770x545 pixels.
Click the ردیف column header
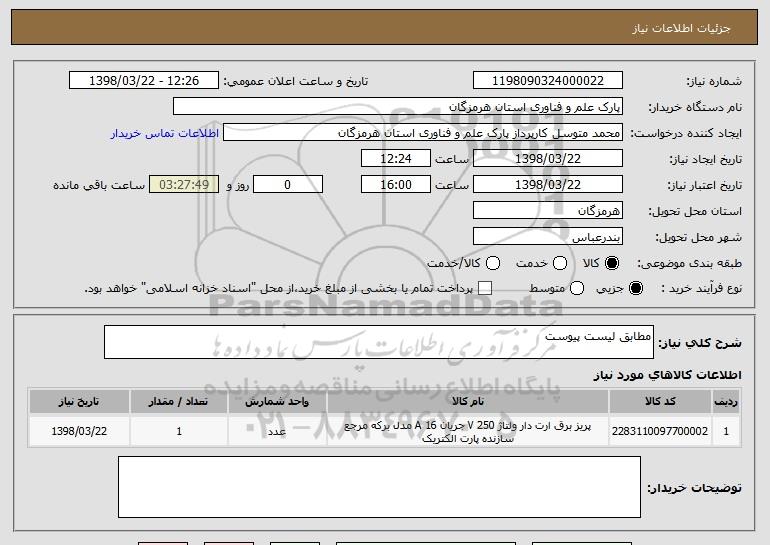point(726,402)
